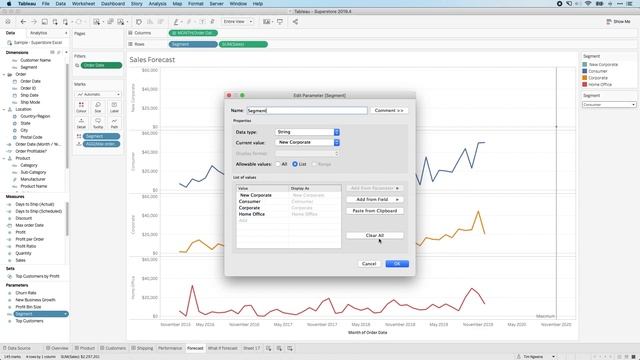Image resolution: width=640 pixels, height=360 pixels.
Task: Open the Format menu
Action: pos(196,4)
